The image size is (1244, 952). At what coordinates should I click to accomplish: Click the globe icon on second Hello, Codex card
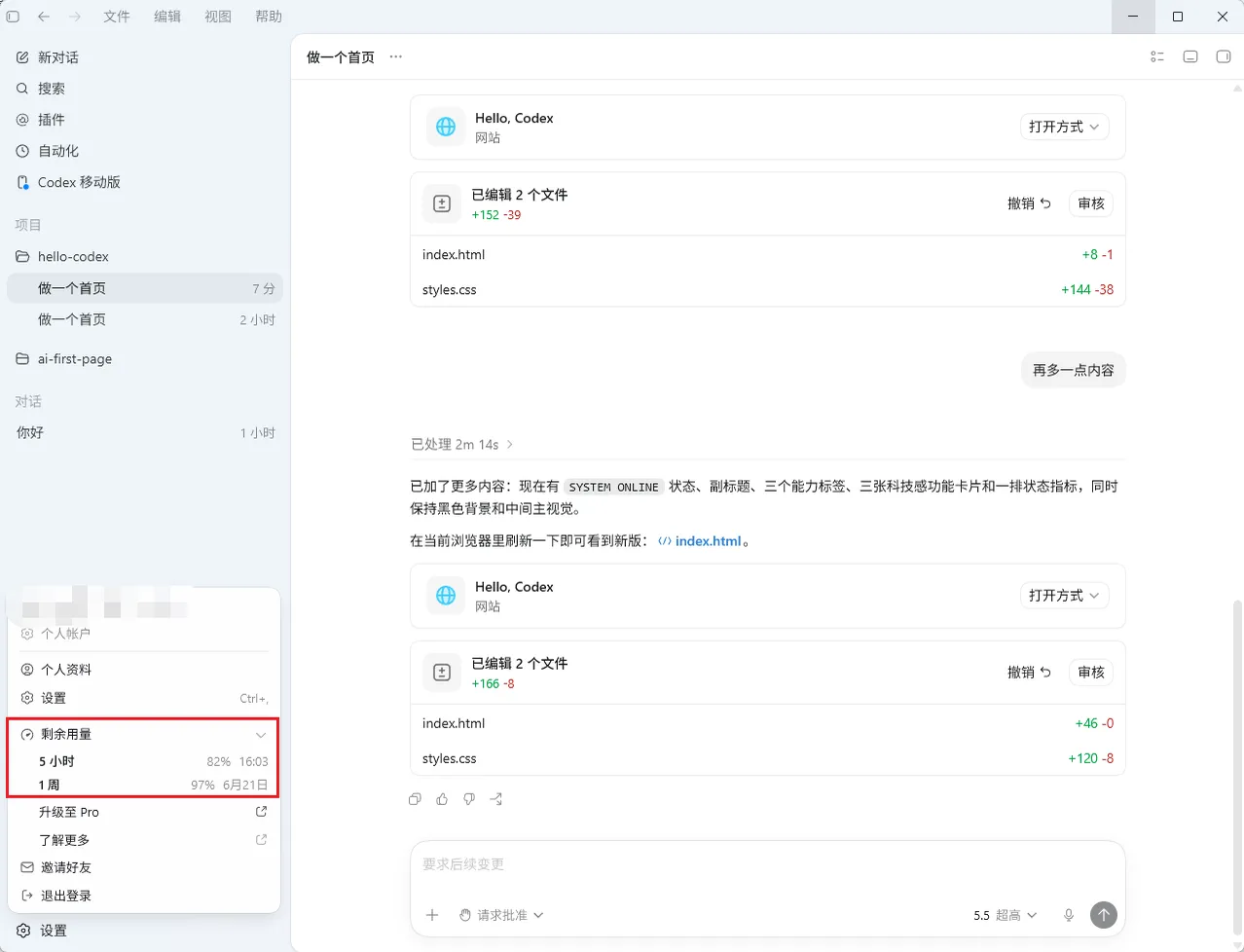[x=446, y=595]
